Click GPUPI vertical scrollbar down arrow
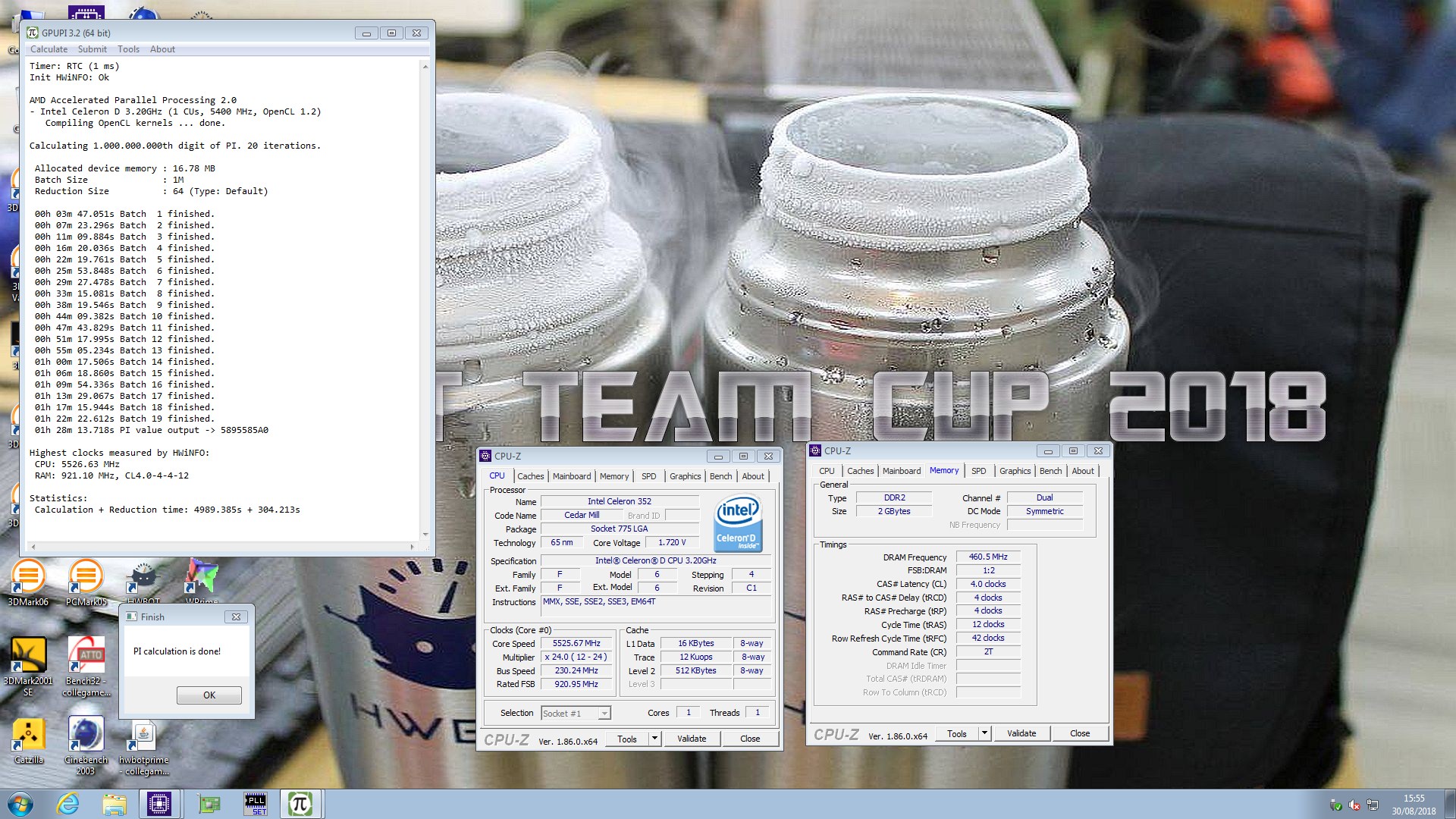 425,535
